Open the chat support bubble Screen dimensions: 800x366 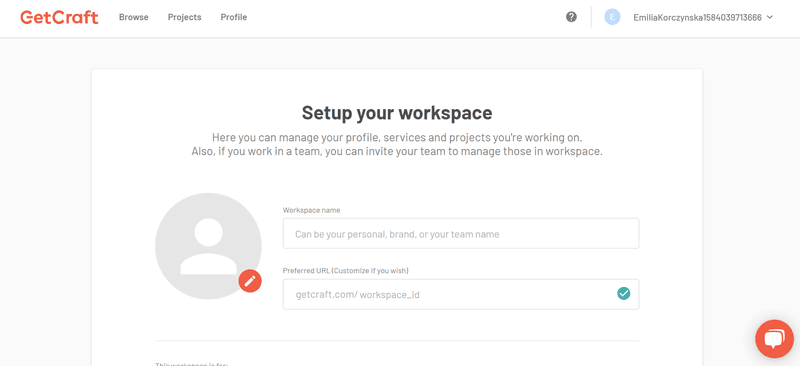coord(774,338)
